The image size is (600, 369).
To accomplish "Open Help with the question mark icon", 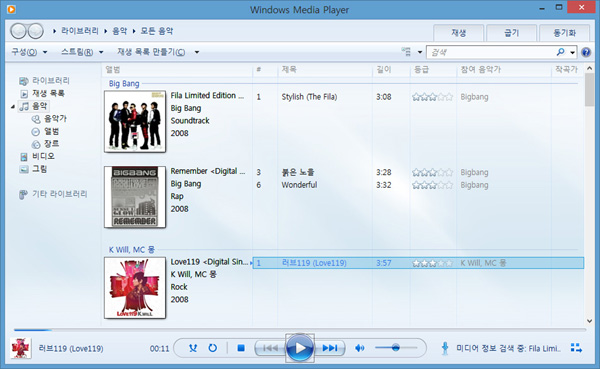I will pyautogui.click(x=586, y=52).
